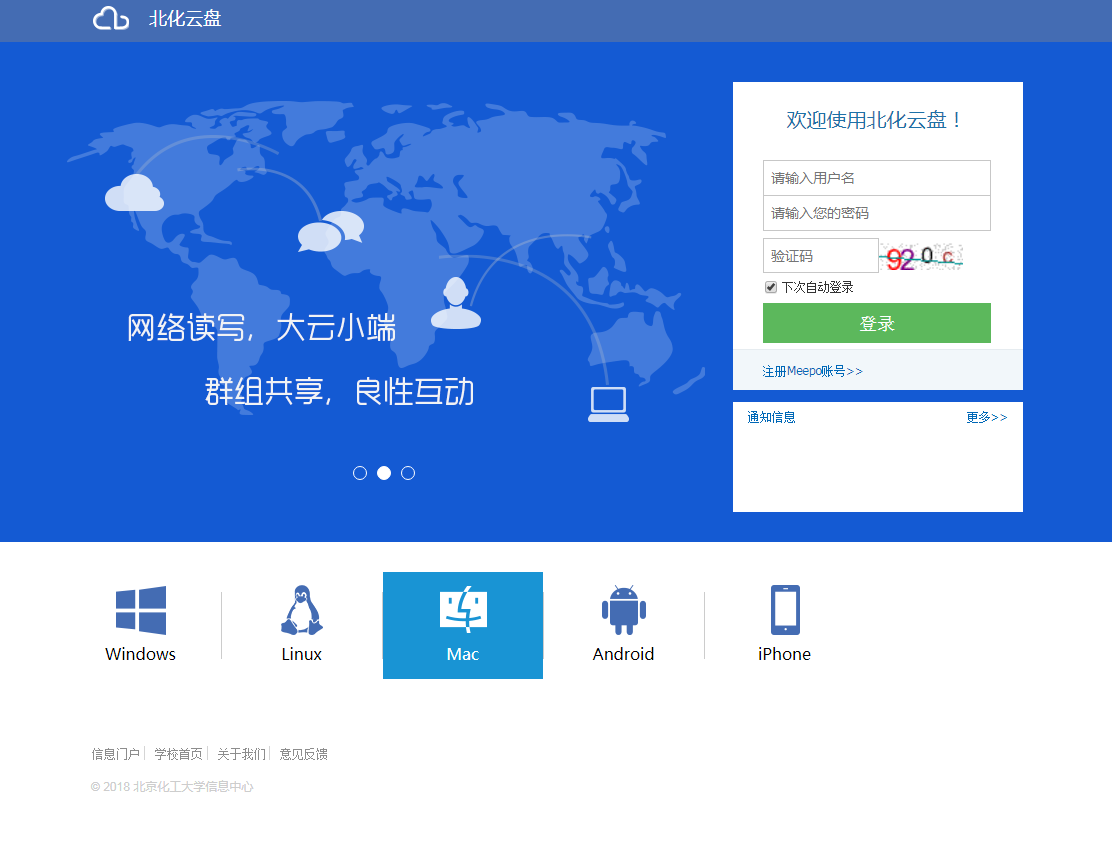
Task: Click the chat bubbles icon on the map
Action: [x=331, y=232]
